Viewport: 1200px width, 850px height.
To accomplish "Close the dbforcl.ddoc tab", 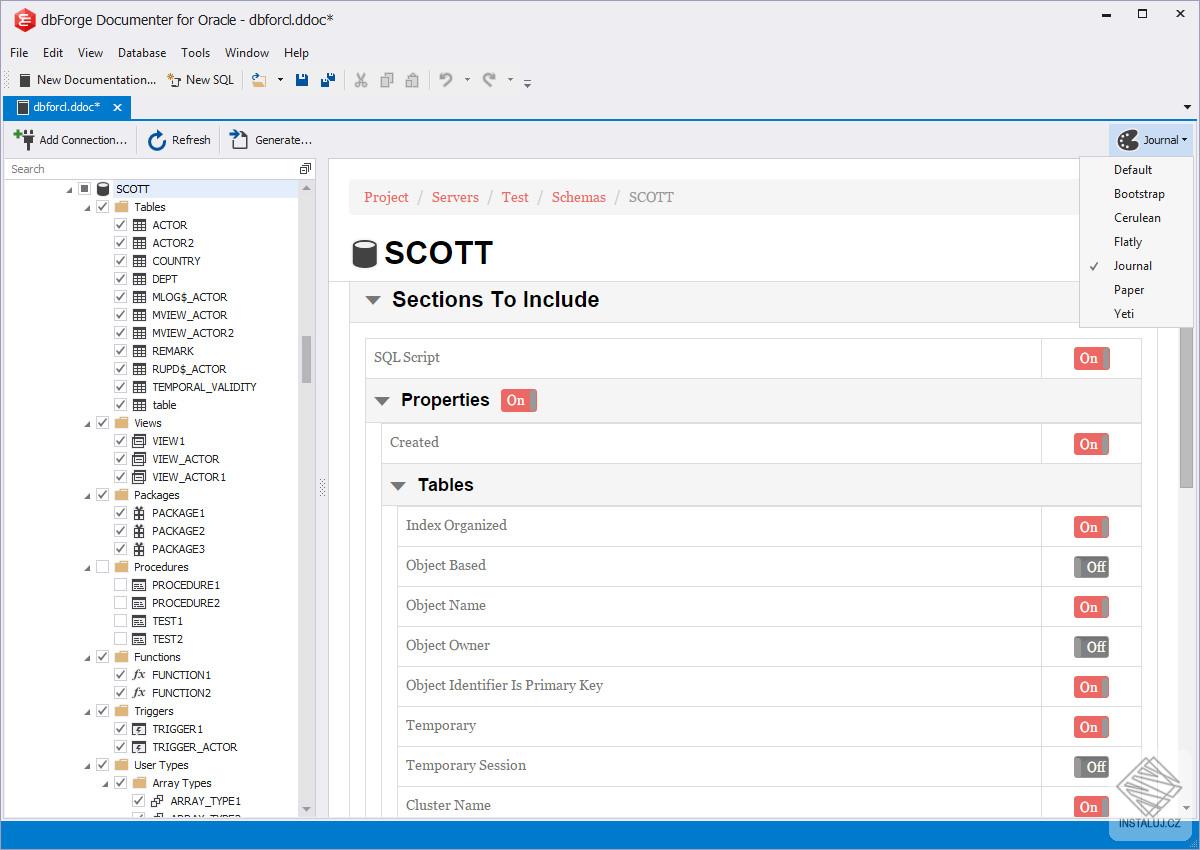I will coord(117,108).
